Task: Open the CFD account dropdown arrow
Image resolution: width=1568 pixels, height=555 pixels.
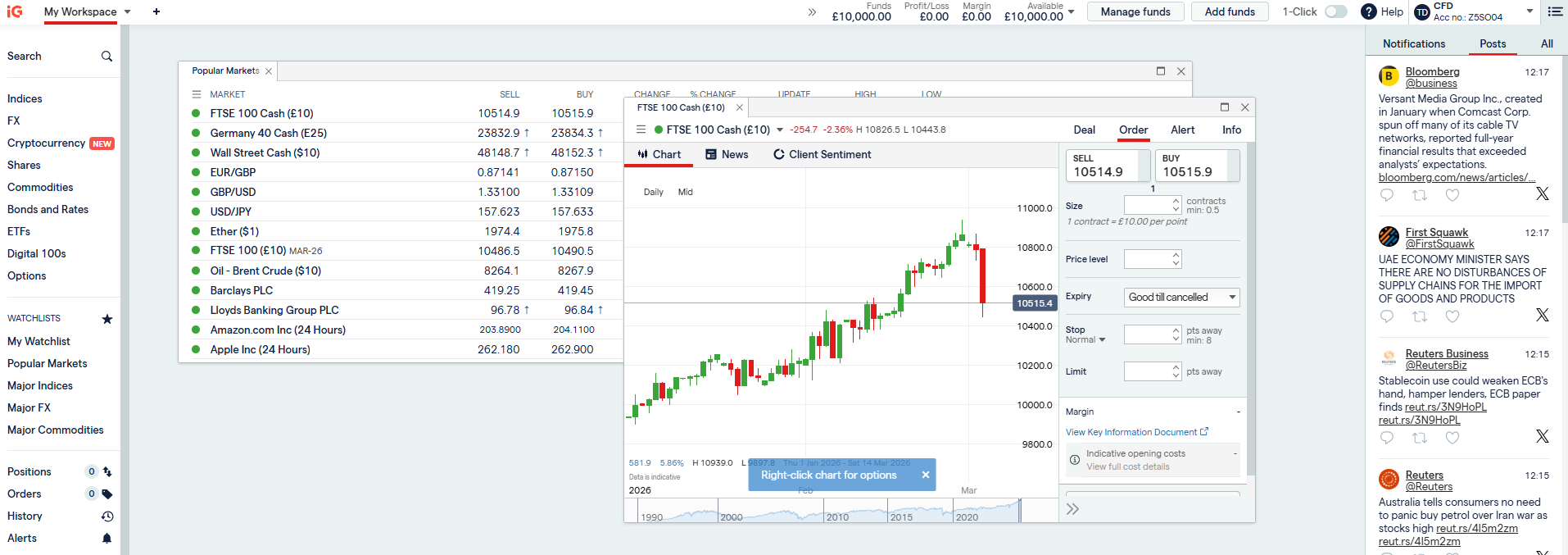Action: click(x=1529, y=11)
